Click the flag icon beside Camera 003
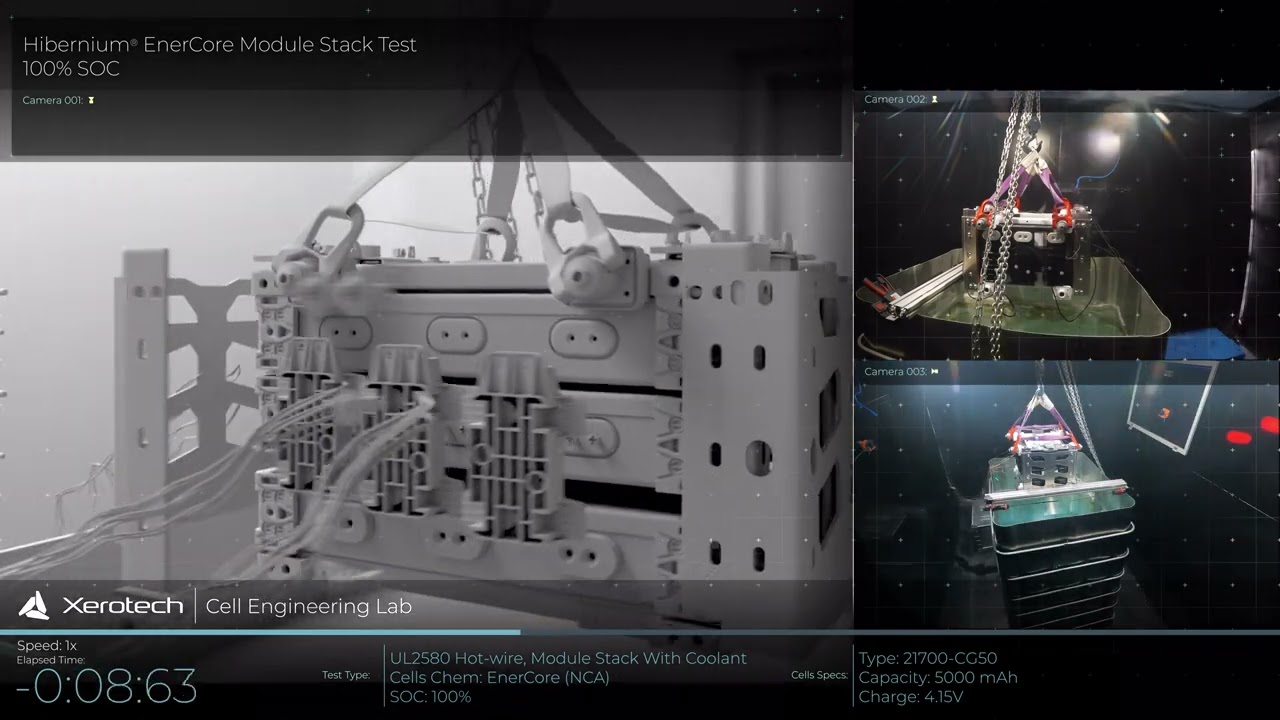1280x720 pixels. click(x=935, y=372)
